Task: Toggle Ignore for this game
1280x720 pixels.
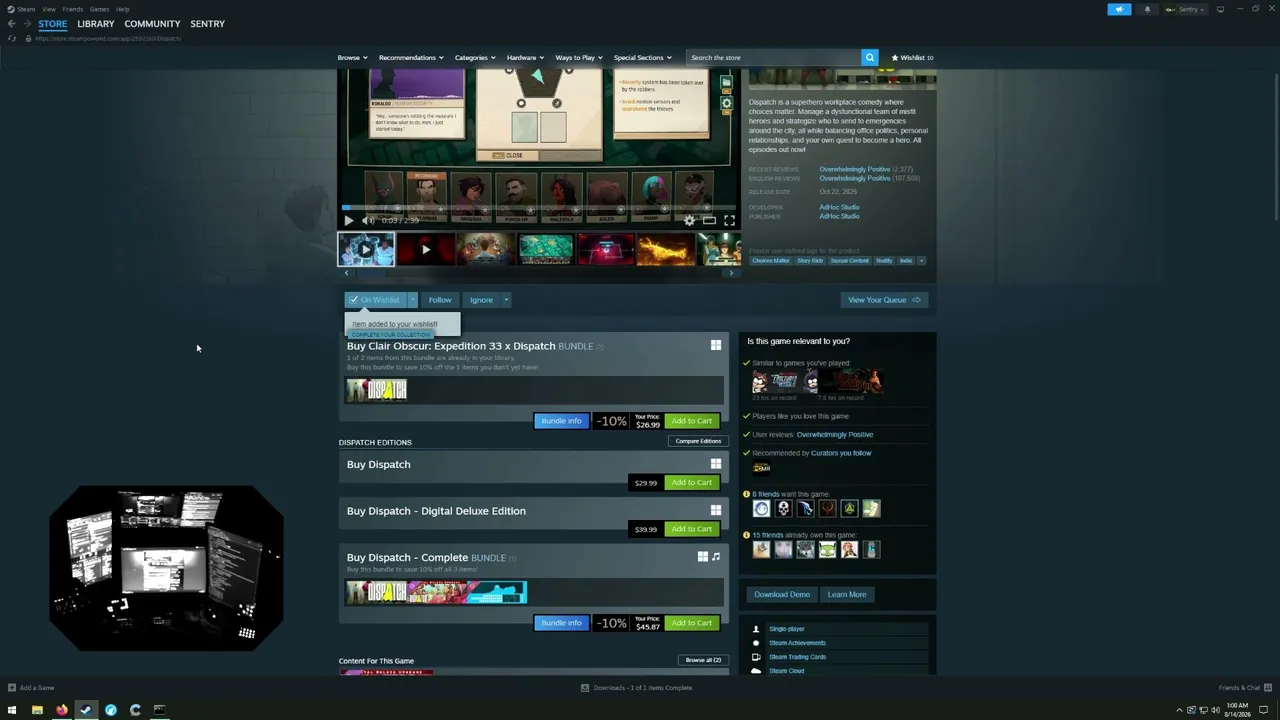Action: [481, 300]
